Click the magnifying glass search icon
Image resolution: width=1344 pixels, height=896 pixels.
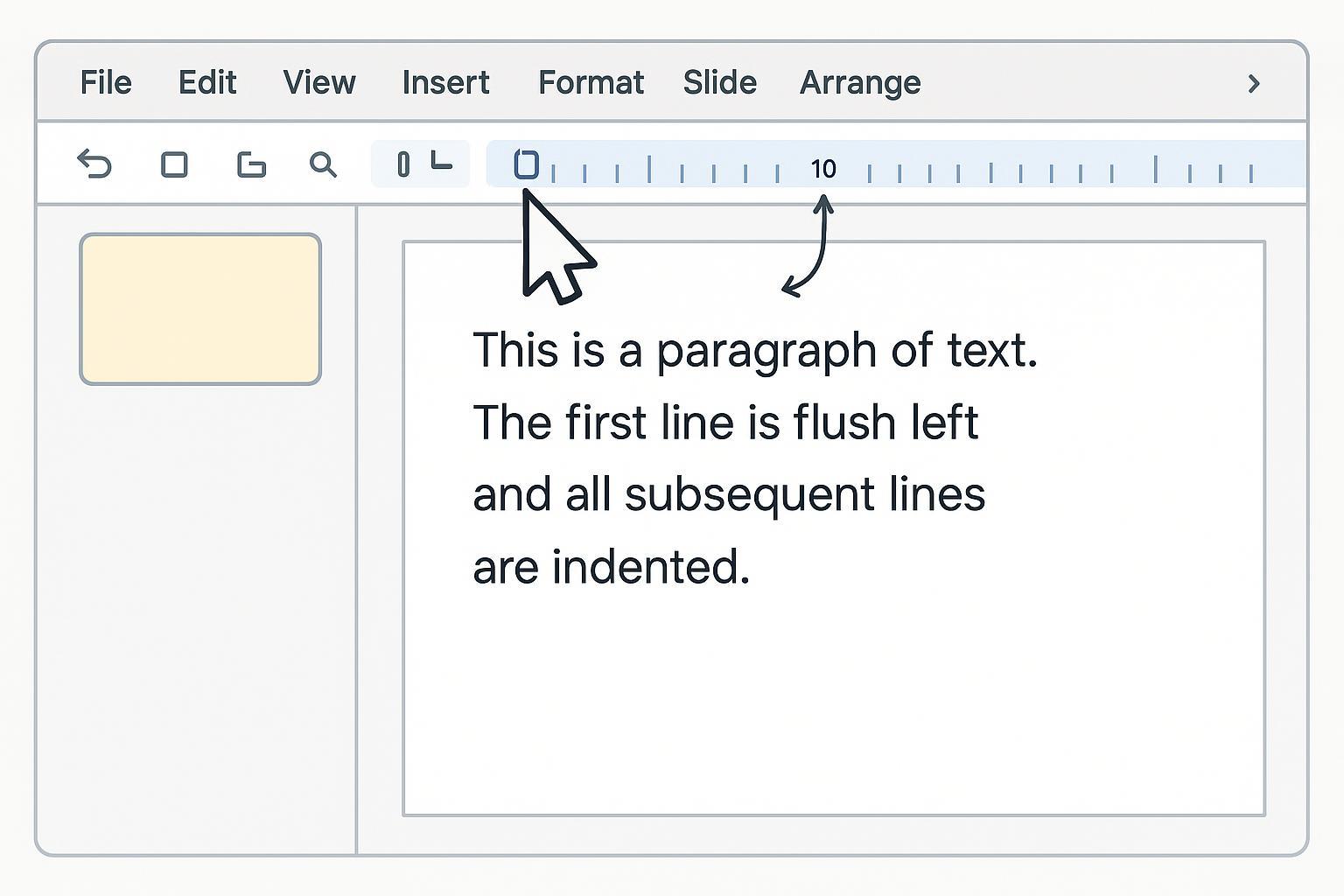[x=323, y=164]
